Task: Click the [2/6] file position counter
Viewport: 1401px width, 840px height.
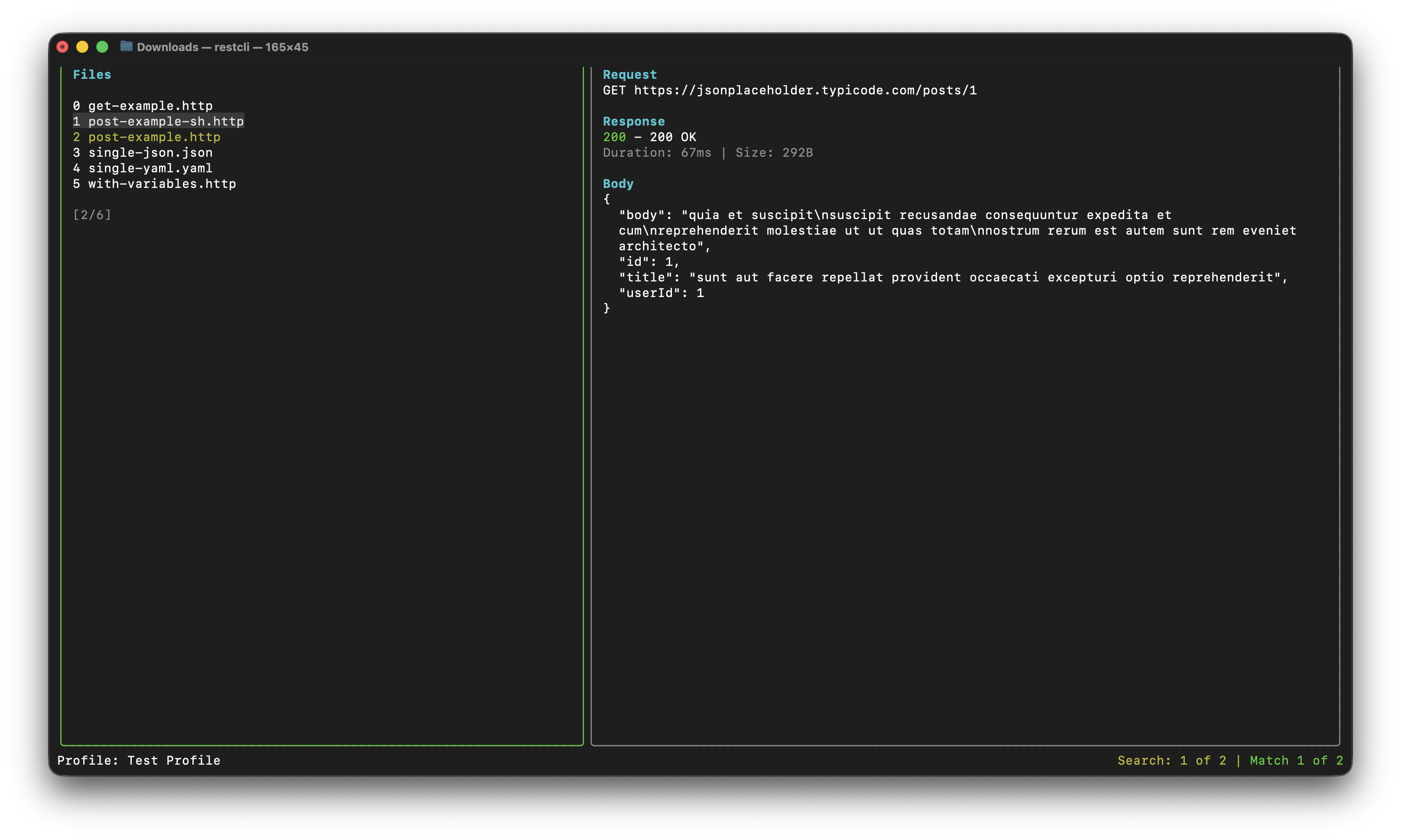Action: [x=92, y=214]
